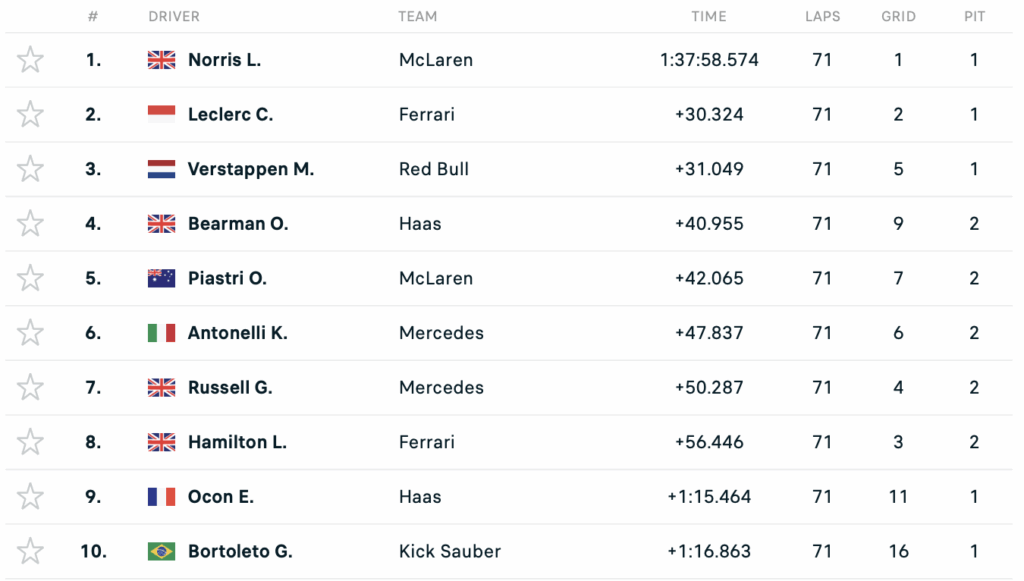The image size is (1024, 581).
Task: Click the Brazilian flag icon
Action: point(161,551)
